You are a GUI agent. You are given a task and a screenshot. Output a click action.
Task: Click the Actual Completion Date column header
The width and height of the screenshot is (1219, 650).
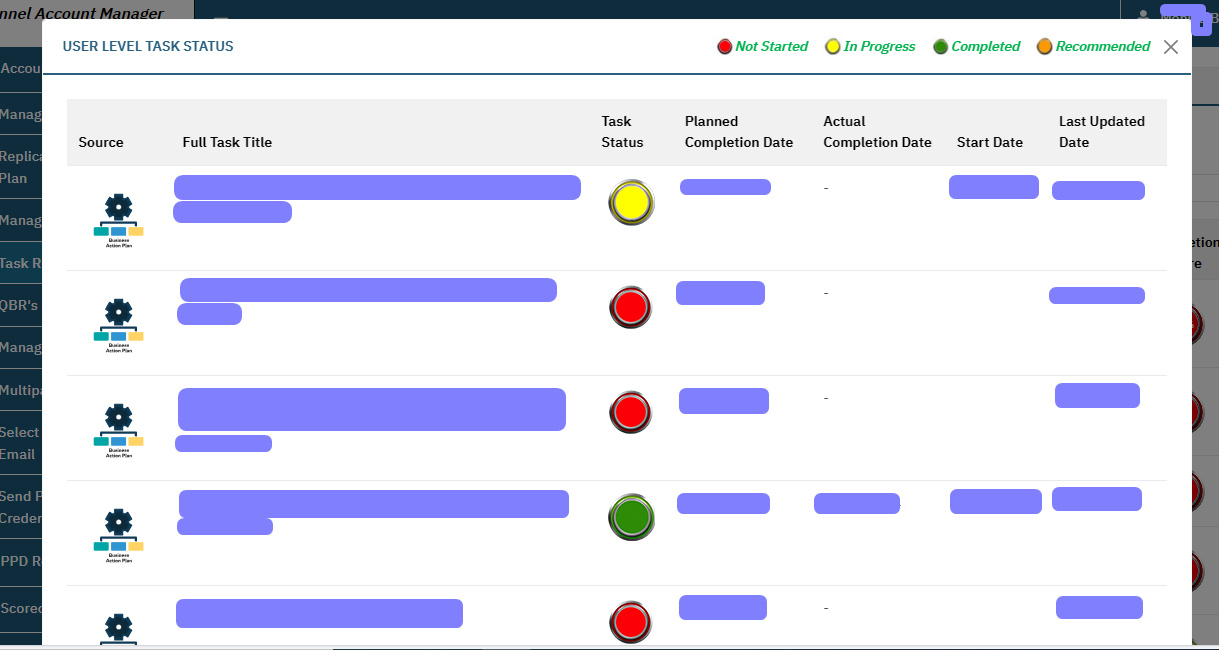point(877,132)
